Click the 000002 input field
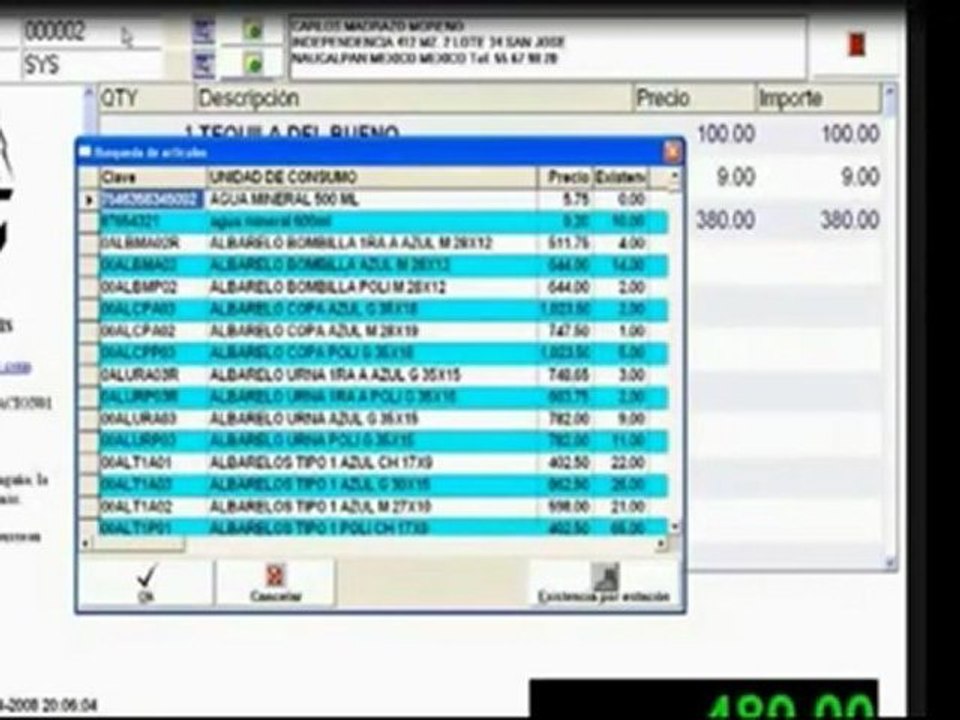This screenshot has width=960, height=720. pyautogui.click(x=93, y=31)
